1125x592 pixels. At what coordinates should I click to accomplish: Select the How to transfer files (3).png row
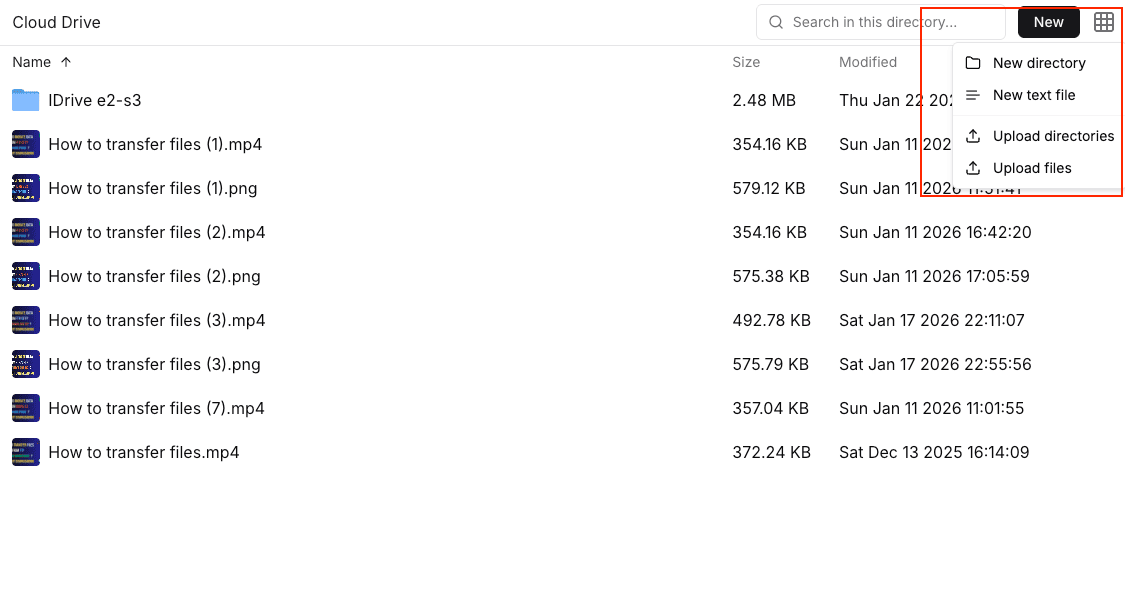coord(152,364)
